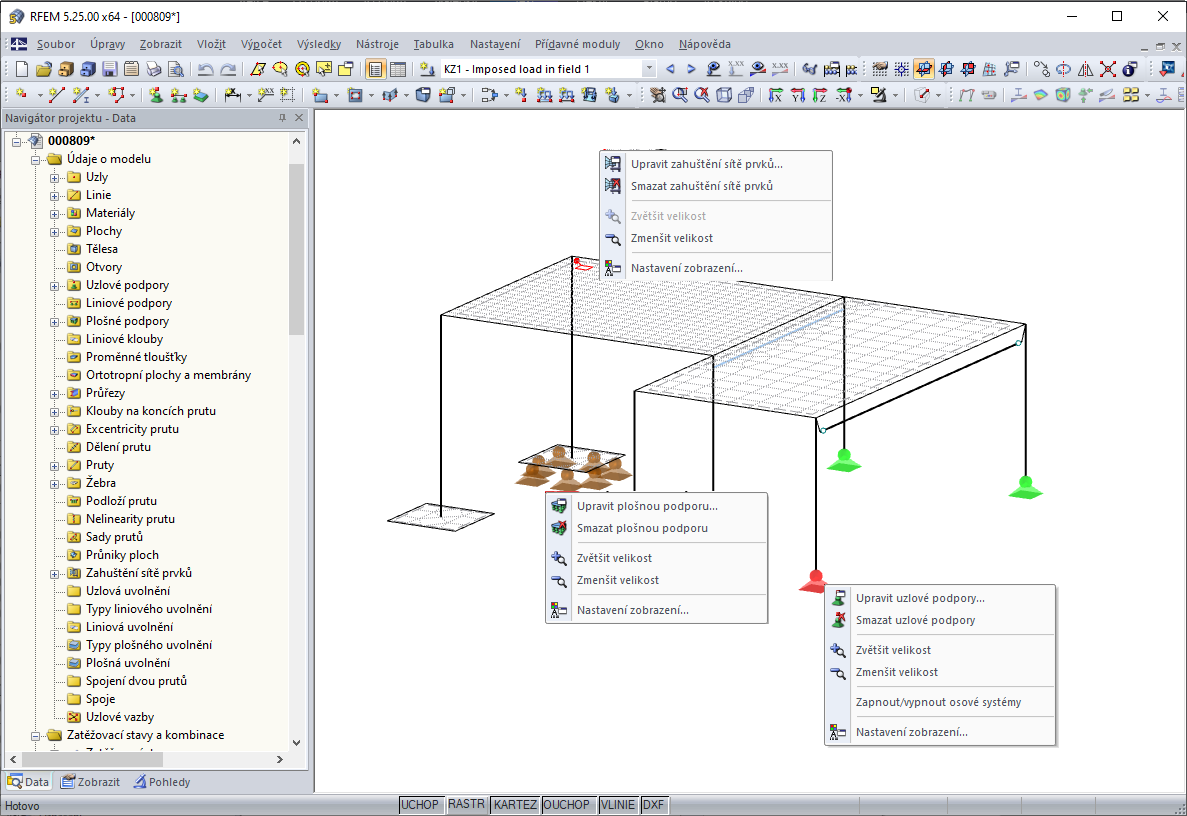The width and height of the screenshot is (1187, 816).
Task: Click the Open file folder icon
Action: [x=44, y=69]
